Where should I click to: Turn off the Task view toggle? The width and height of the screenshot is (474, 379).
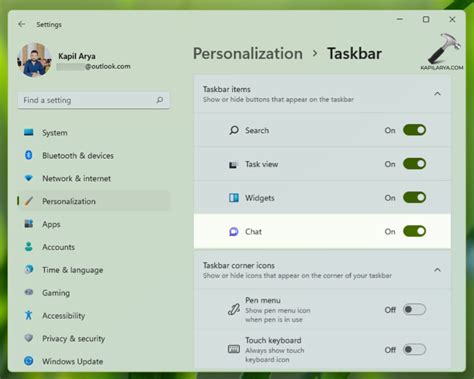point(414,164)
